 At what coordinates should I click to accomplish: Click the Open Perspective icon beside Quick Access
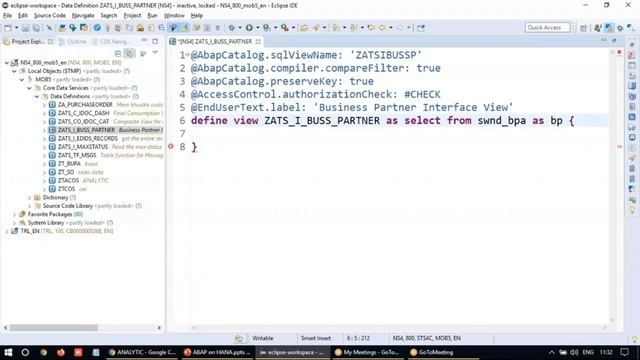(583, 28)
